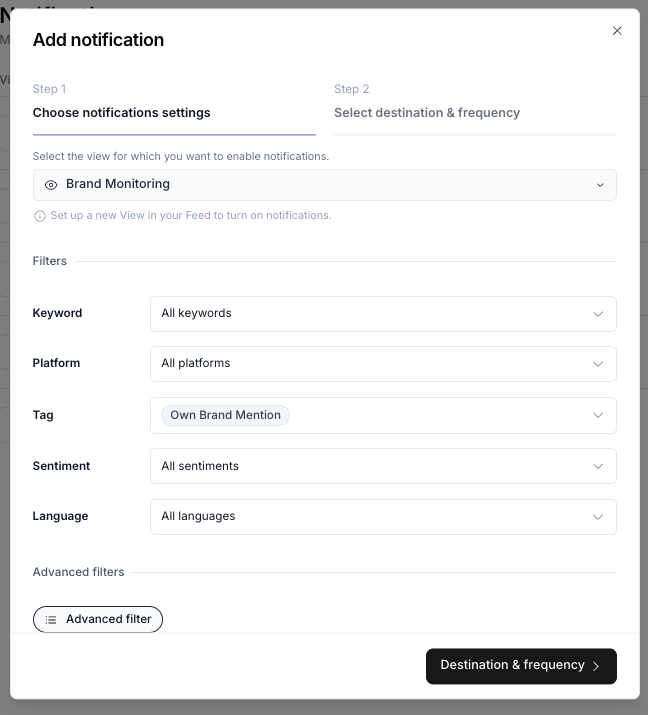Open the Brand Monitoring view selector chevron

(x=600, y=185)
